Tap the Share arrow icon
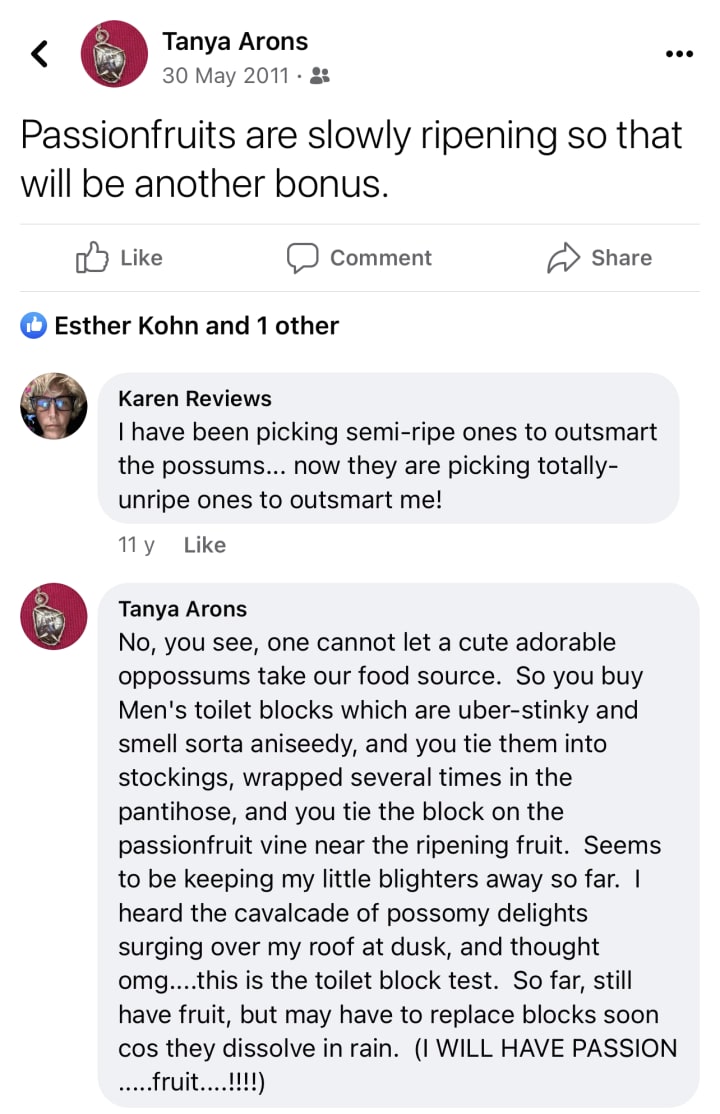 click(564, 257)
